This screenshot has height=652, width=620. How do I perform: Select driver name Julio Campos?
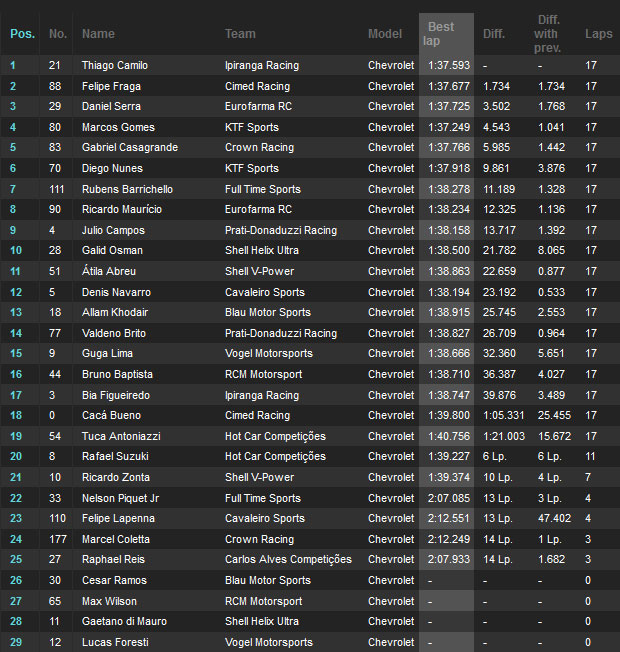tap(113, 230)
